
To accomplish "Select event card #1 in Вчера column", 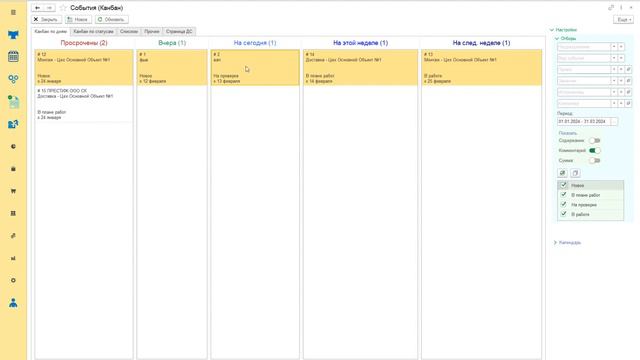I will [172, 68].
